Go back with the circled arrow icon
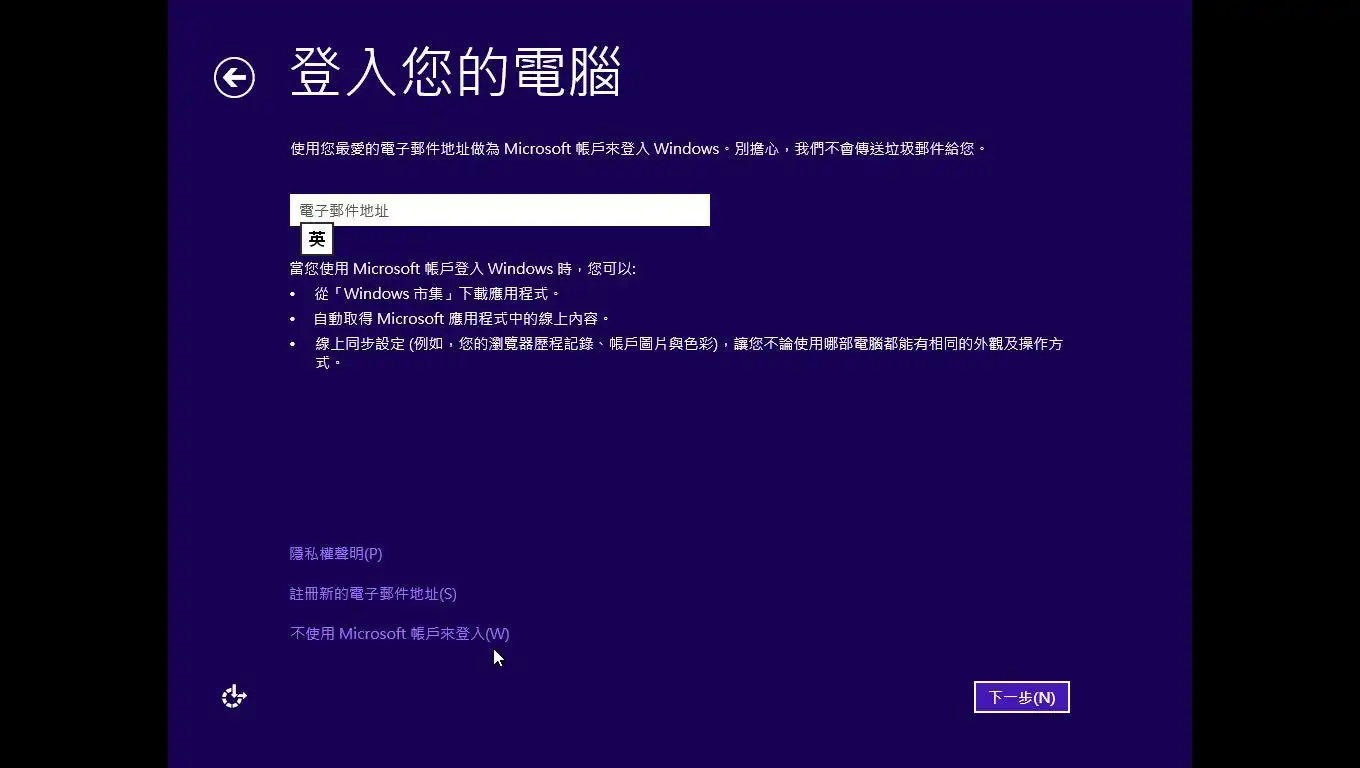1360x768 pixels. click(234, 77)
